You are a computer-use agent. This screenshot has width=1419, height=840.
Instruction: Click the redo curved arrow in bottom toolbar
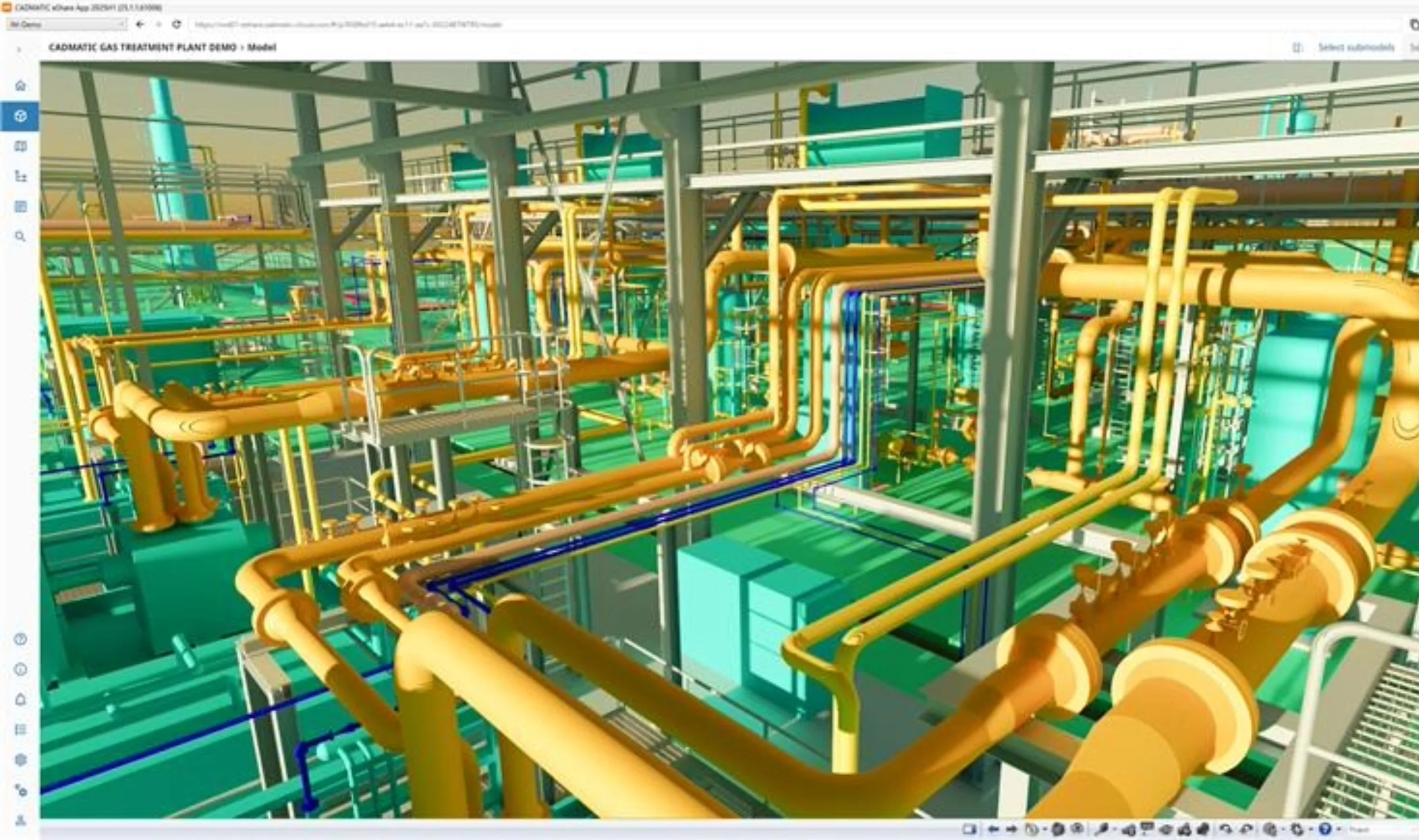1246,830
